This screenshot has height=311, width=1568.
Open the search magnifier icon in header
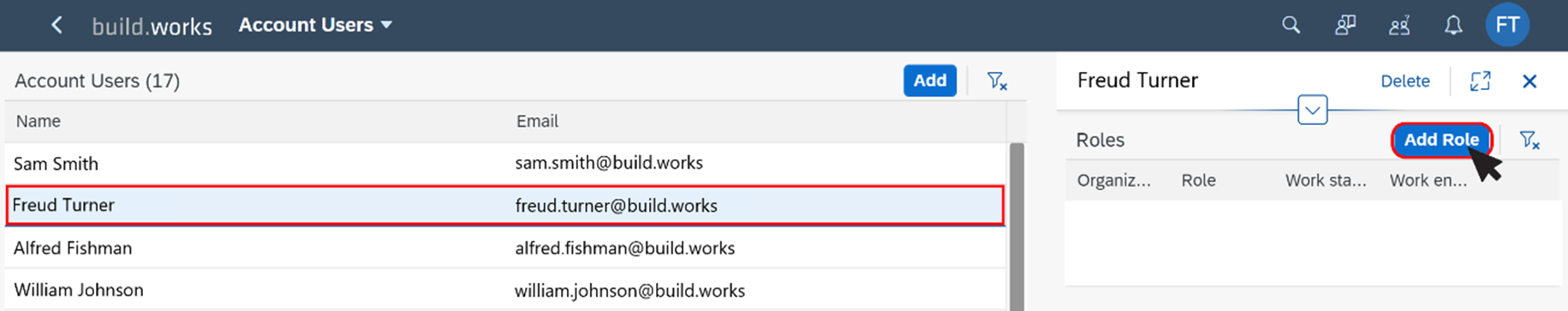pos(1291,26)
